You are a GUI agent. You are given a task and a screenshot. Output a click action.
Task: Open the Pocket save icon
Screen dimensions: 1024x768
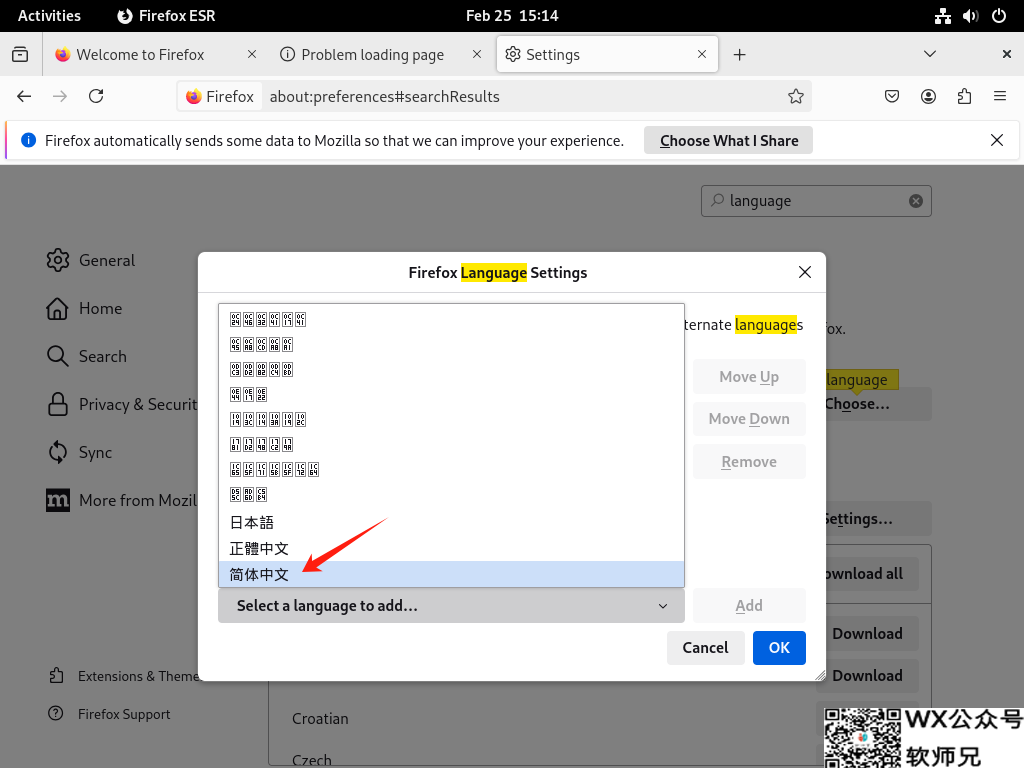coord(892,97)
